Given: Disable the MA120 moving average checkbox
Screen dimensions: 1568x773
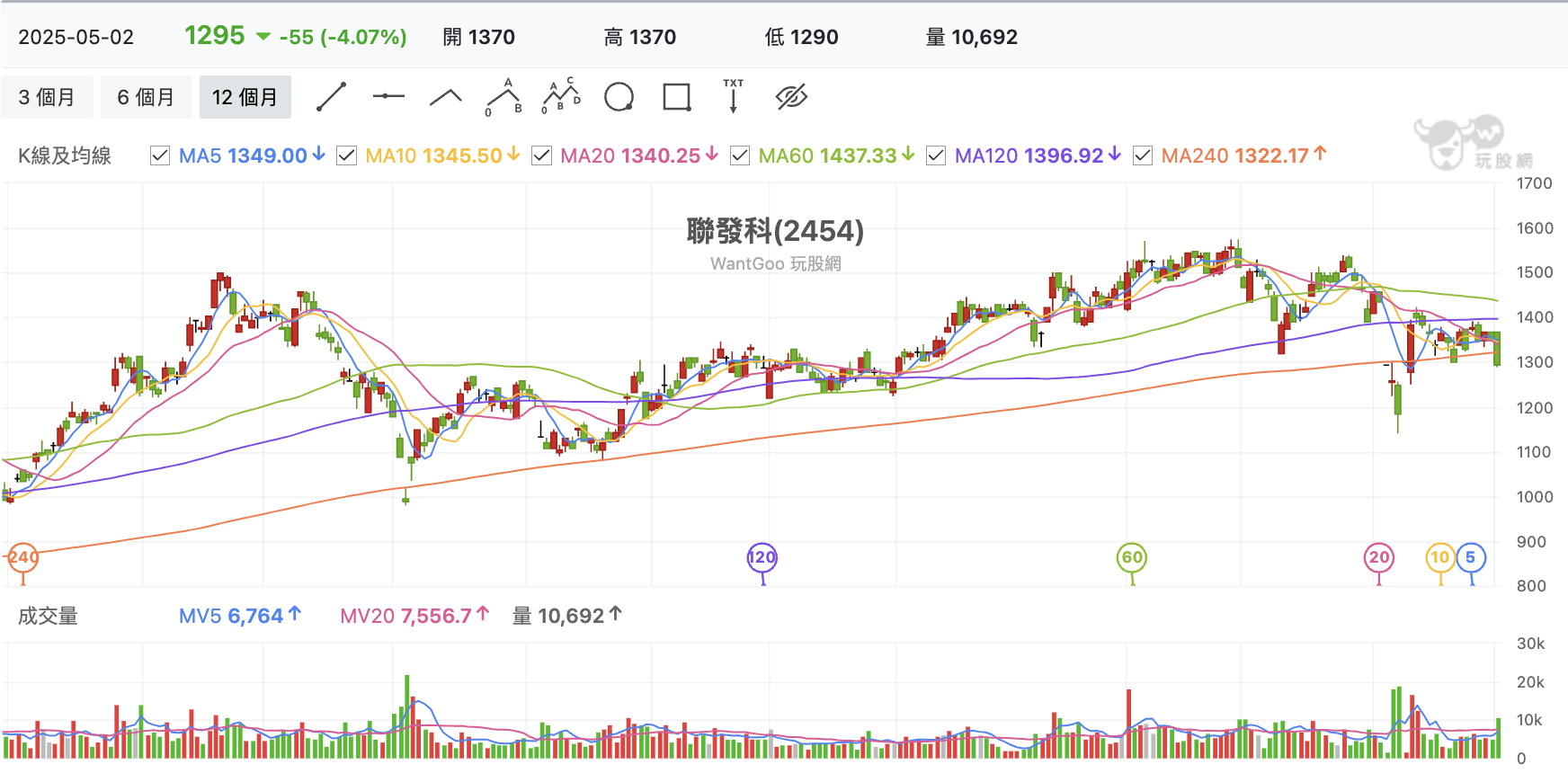Looking at the screenshot, I should click(x=936, y=155).
